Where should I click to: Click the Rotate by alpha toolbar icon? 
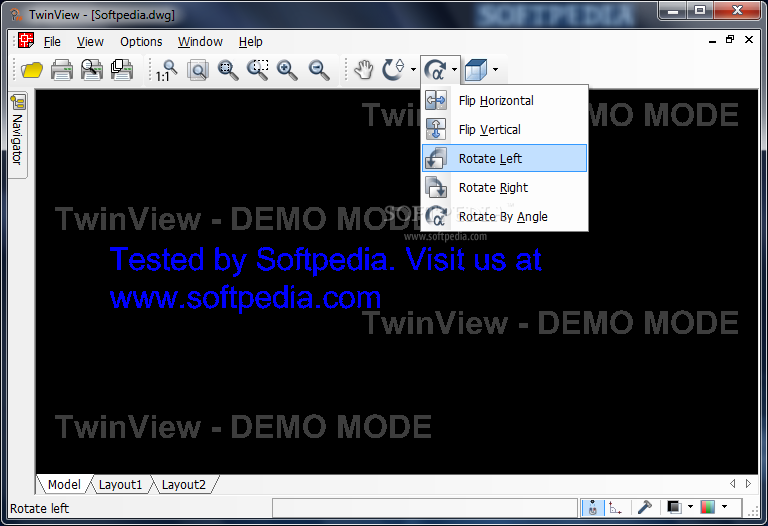tap(435, 70)
